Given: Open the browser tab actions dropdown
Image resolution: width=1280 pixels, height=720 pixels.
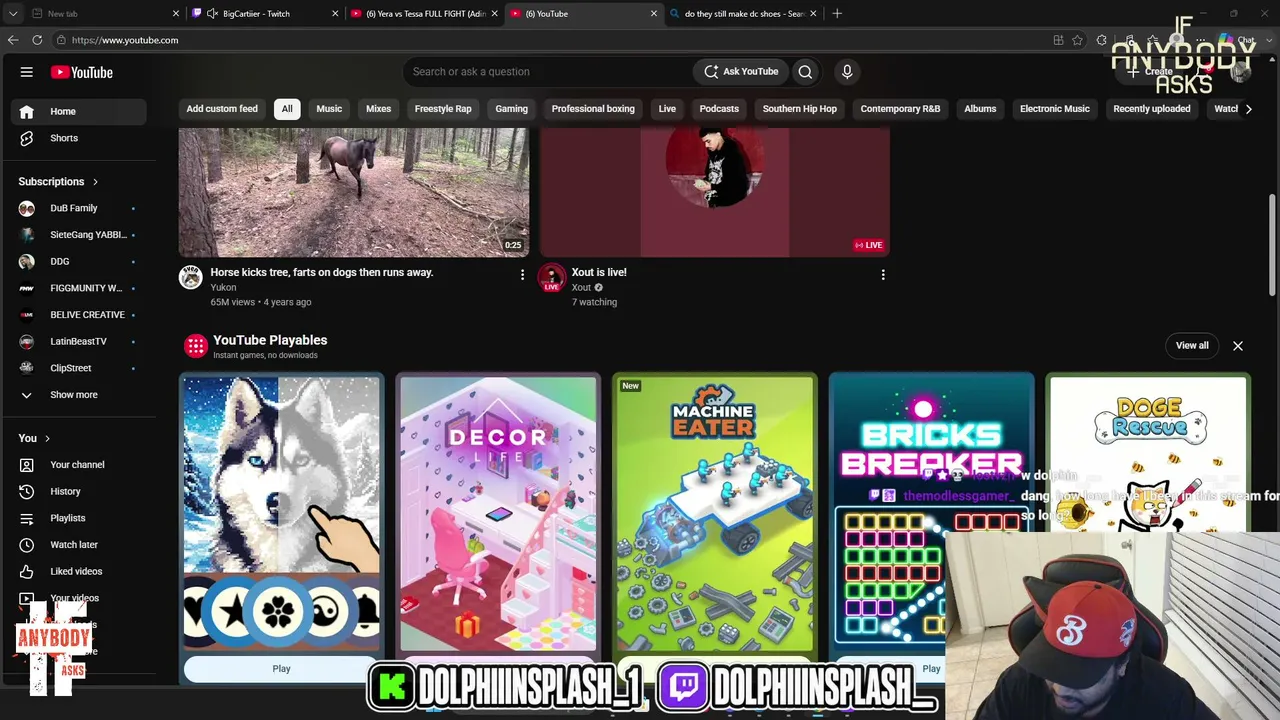Looking at the screenshot, I should click(x=12, y=14).
